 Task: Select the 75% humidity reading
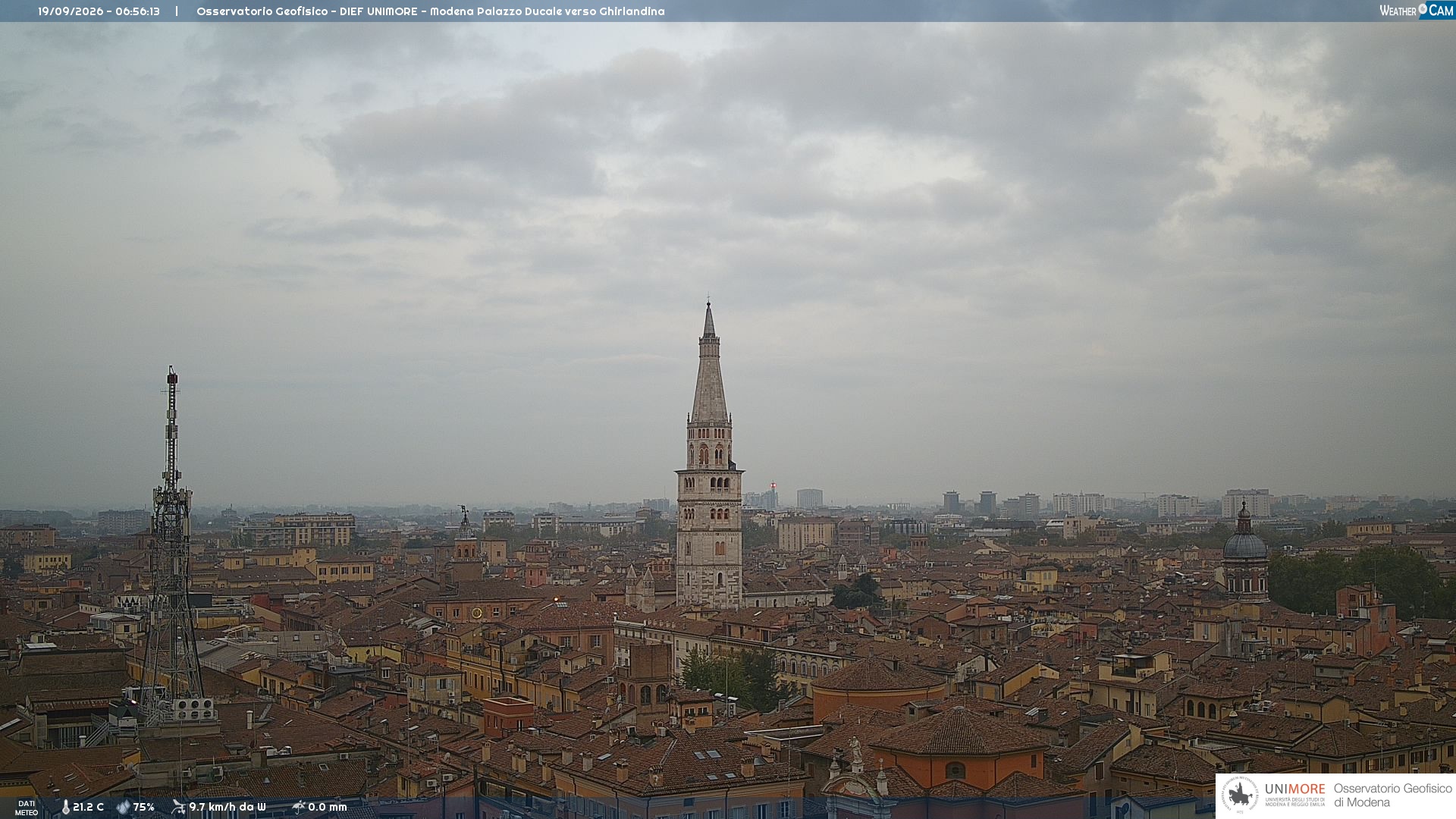[144, 807]
